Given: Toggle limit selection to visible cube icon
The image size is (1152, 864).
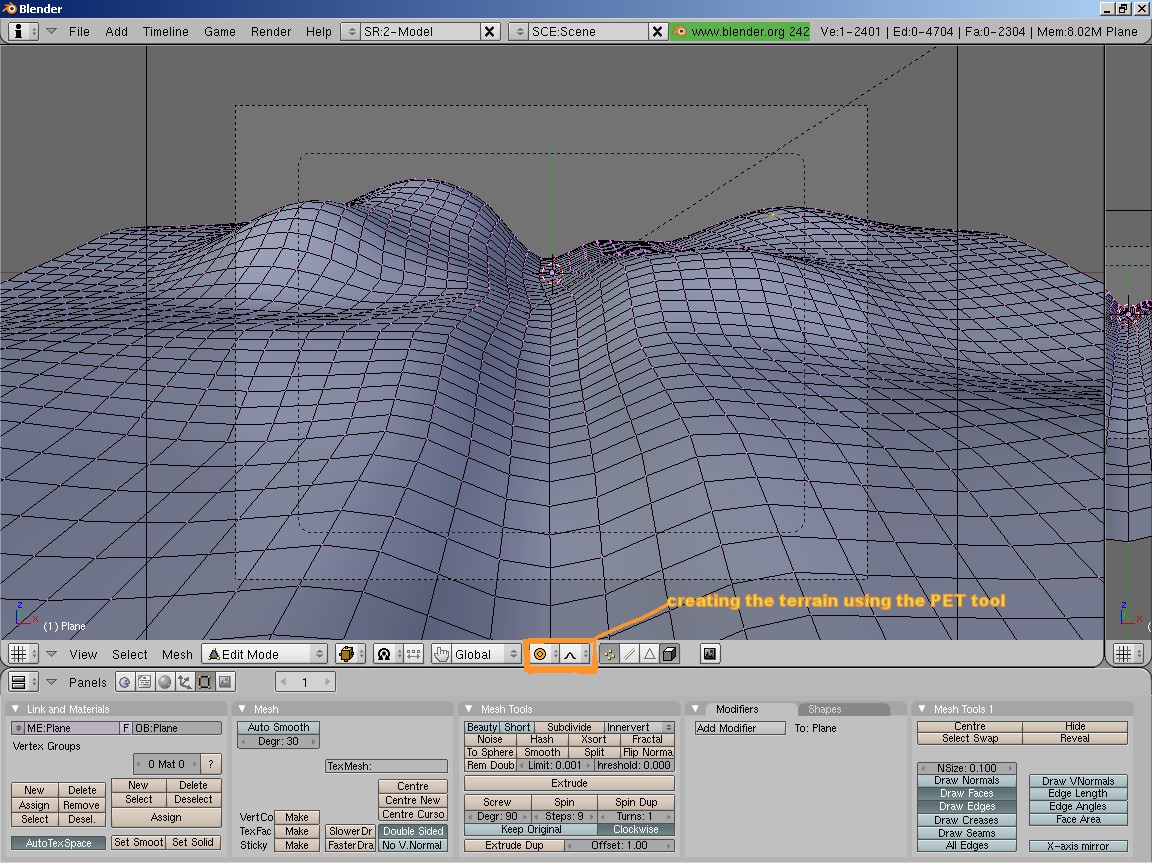Looking at the screenshot, I should 670,654.
